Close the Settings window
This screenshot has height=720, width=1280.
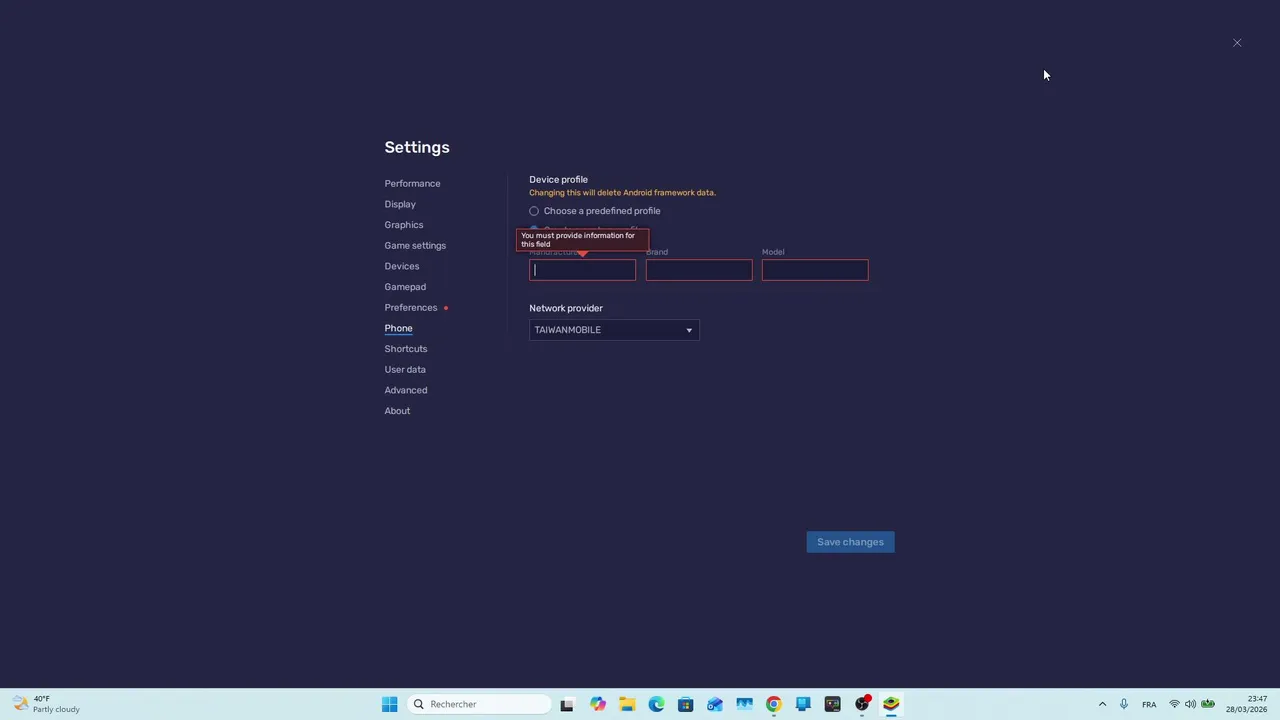(1237, 43)
